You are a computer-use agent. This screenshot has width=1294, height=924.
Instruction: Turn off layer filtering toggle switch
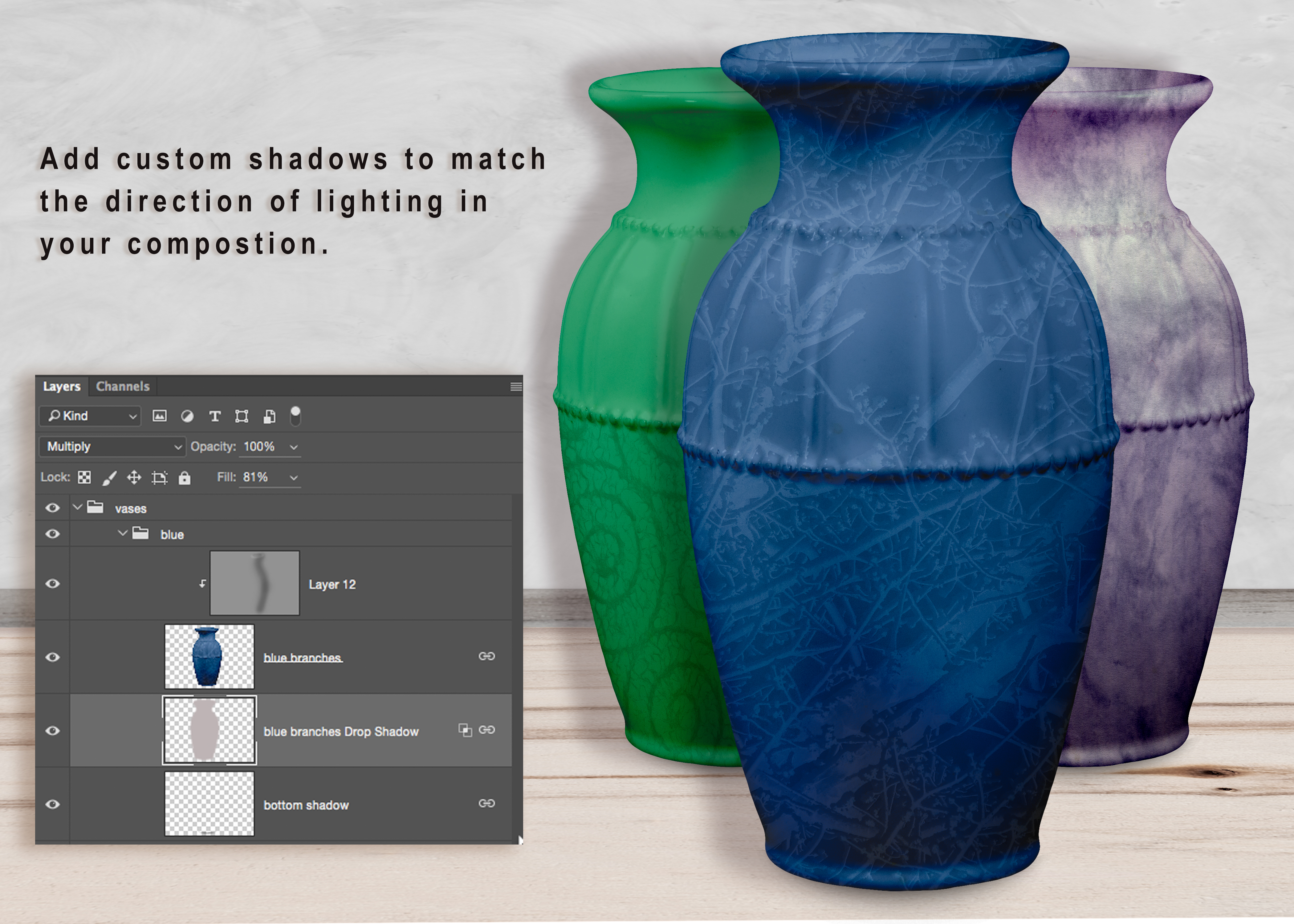pos(295,416)
